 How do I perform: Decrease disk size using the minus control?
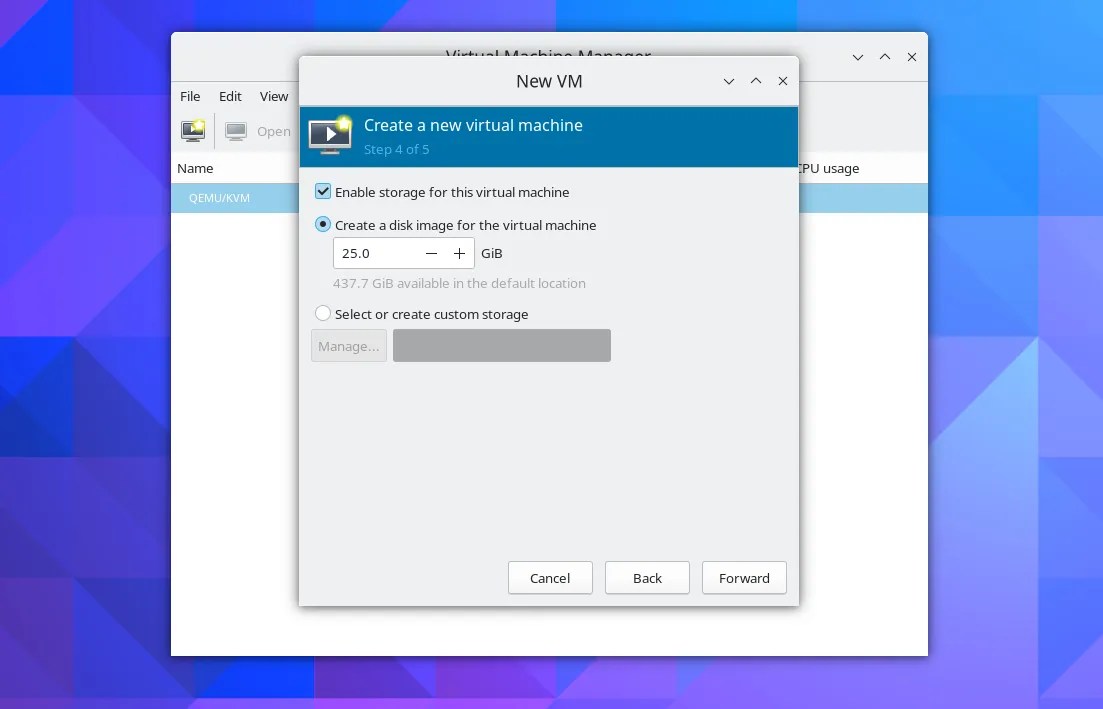tap(431, 253)
